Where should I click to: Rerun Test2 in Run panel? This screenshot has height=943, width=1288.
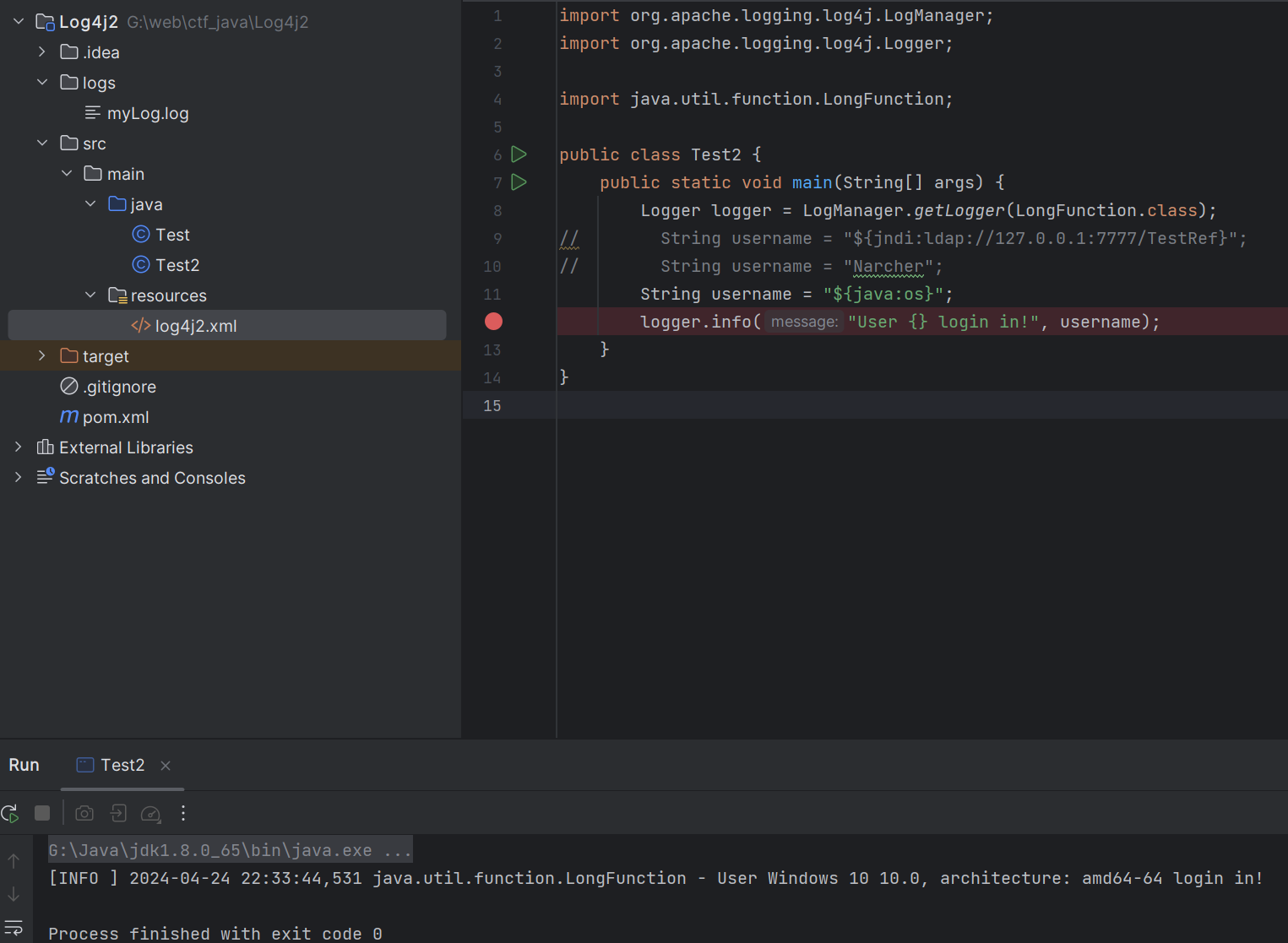(10, 813)
